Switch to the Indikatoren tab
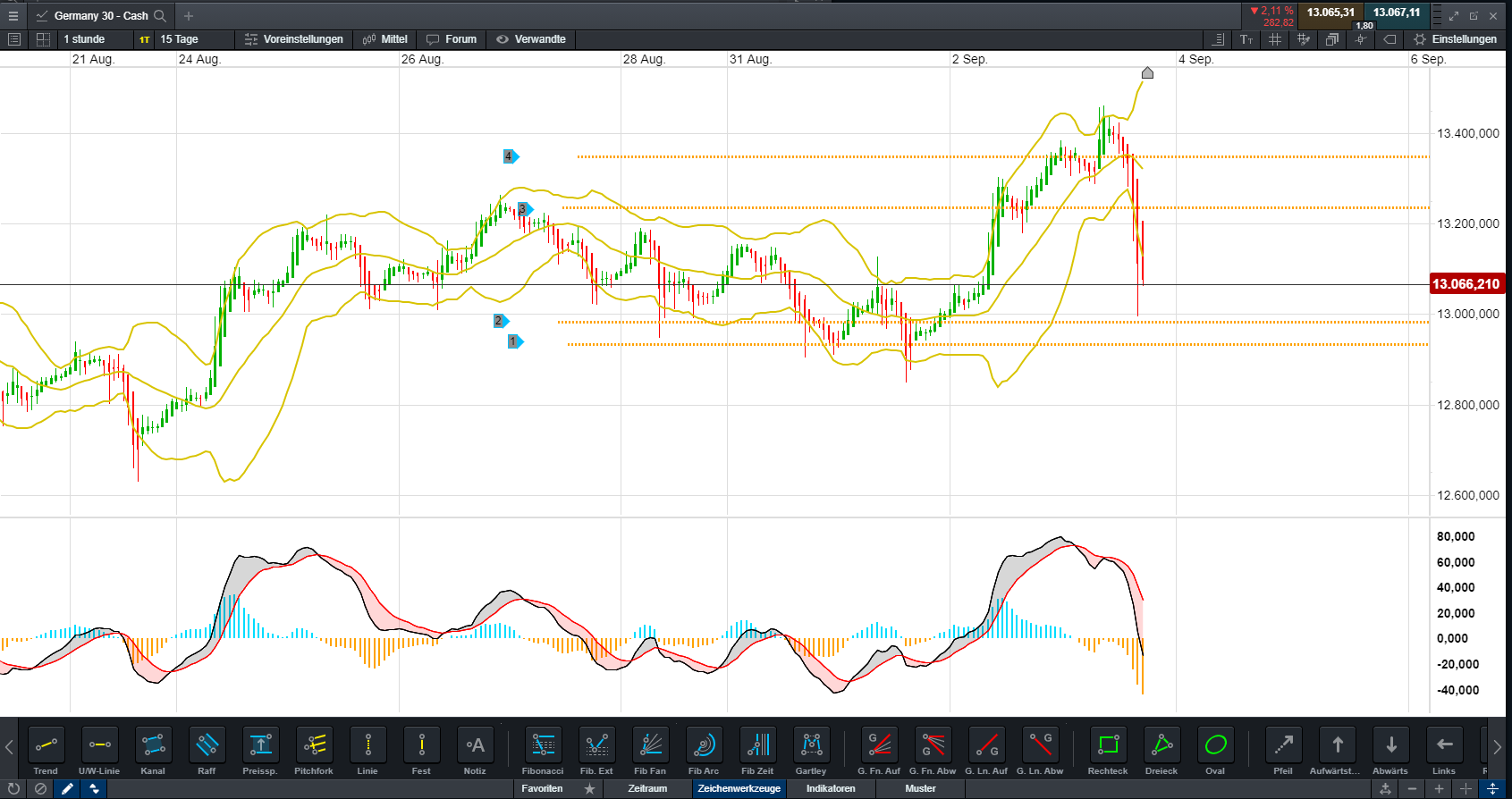This screenshot has height=799, width=1512. point(831,788)
